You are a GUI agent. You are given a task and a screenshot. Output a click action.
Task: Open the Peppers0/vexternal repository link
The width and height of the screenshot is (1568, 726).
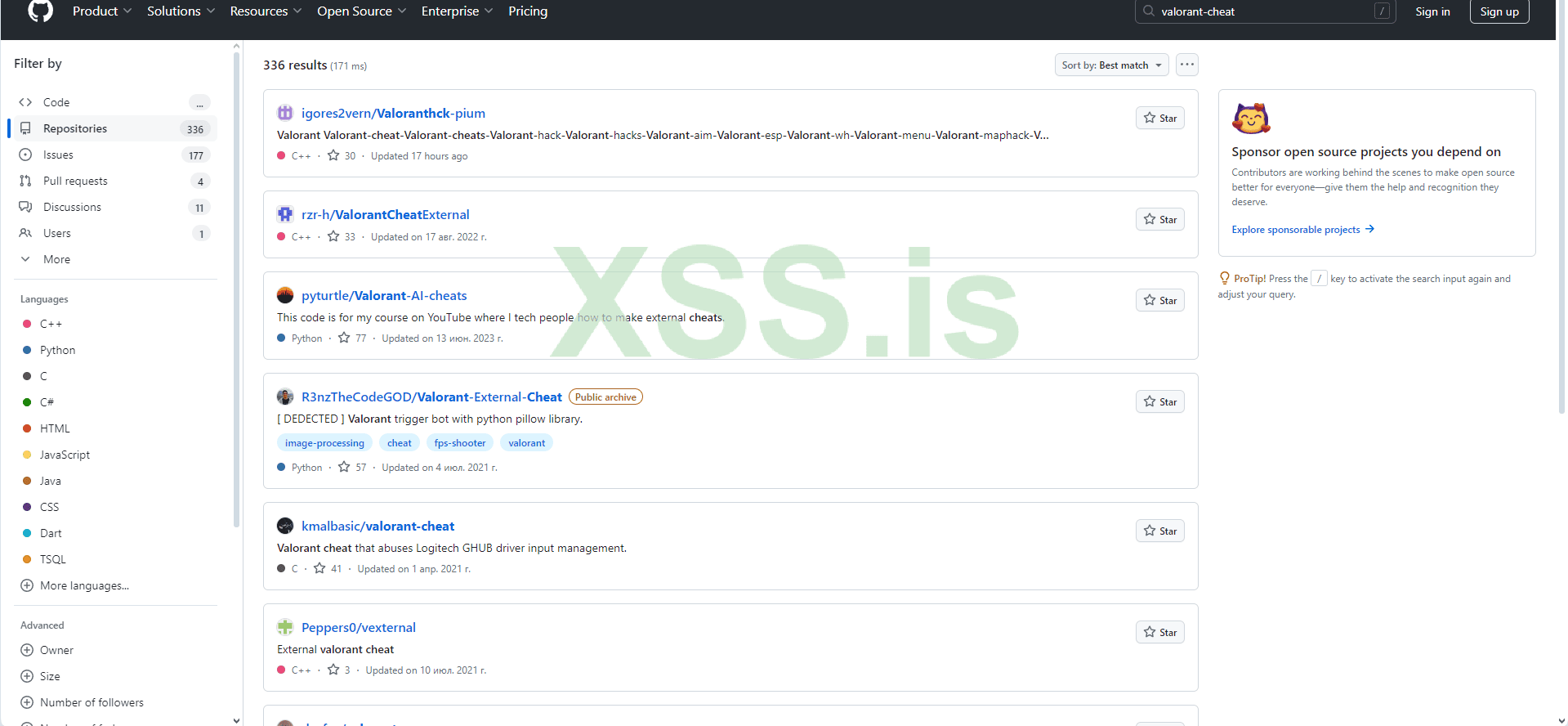coord(359,627)
